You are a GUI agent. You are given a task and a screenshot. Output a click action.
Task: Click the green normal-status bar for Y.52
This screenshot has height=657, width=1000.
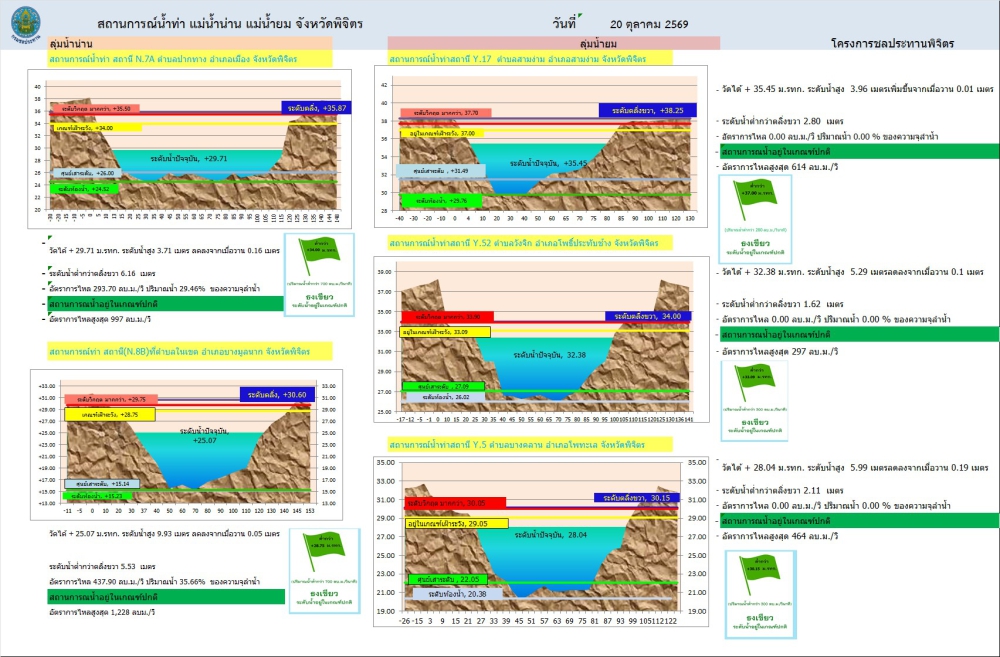859,334
